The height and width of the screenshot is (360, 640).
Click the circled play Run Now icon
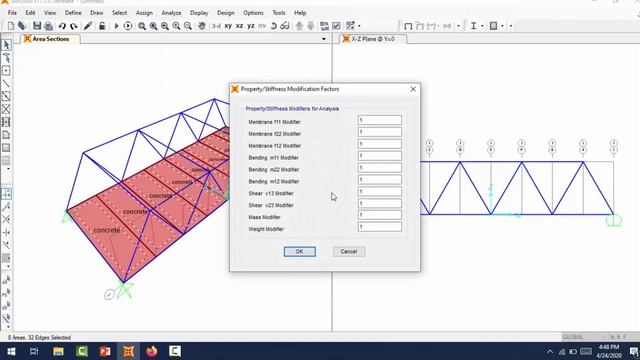[x=128, y=26]
